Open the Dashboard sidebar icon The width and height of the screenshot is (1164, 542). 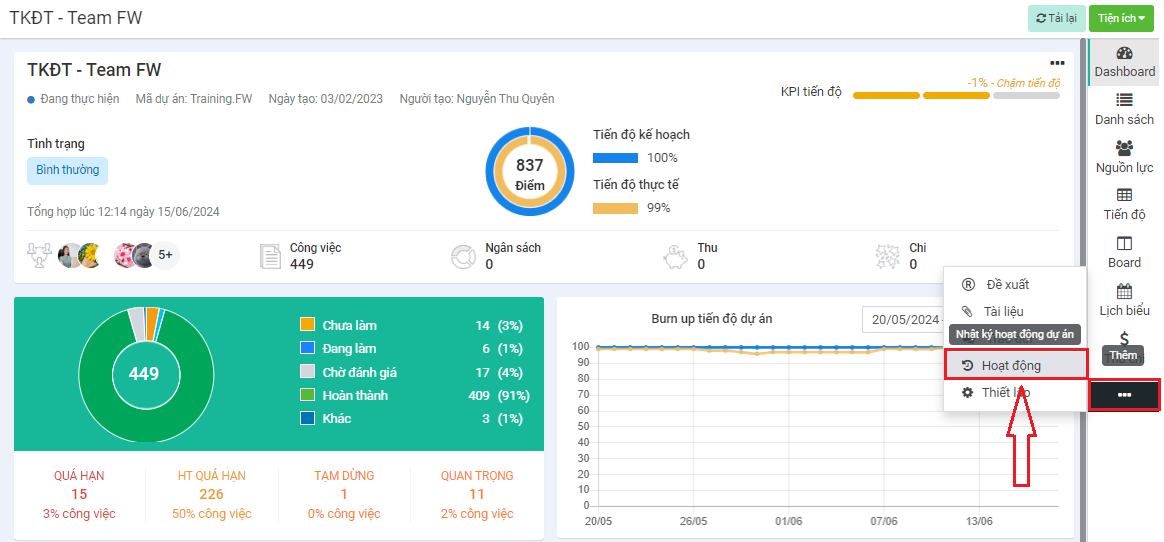(x=1124, y=62)
